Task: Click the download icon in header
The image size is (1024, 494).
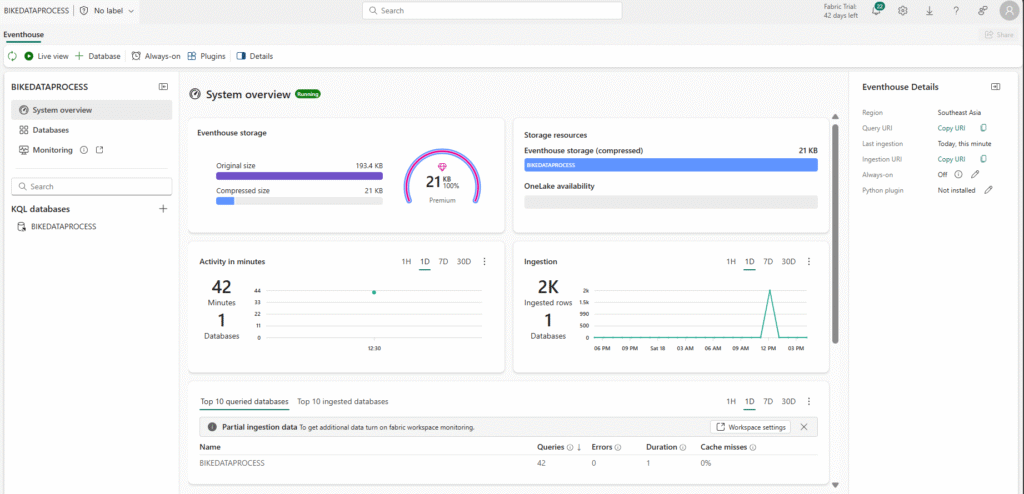Action: pyautogui.click(x=929, y=10)
